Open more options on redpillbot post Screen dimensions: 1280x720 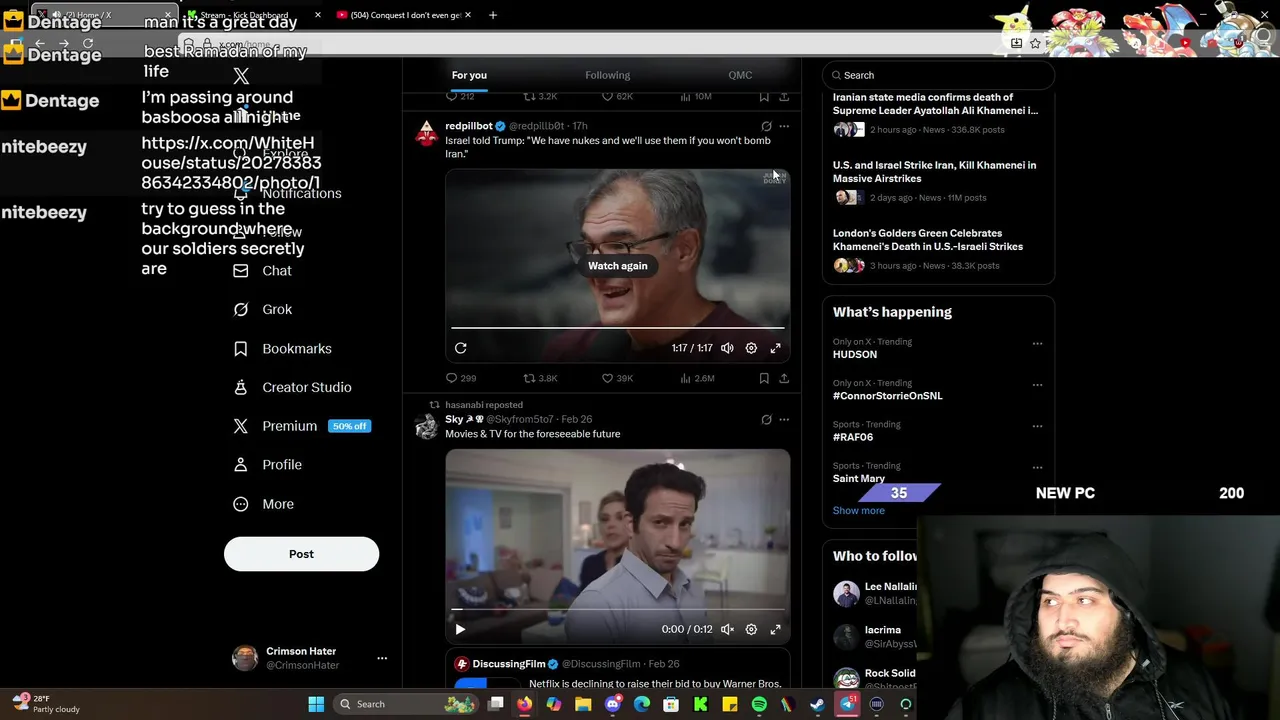pos(784,126)
